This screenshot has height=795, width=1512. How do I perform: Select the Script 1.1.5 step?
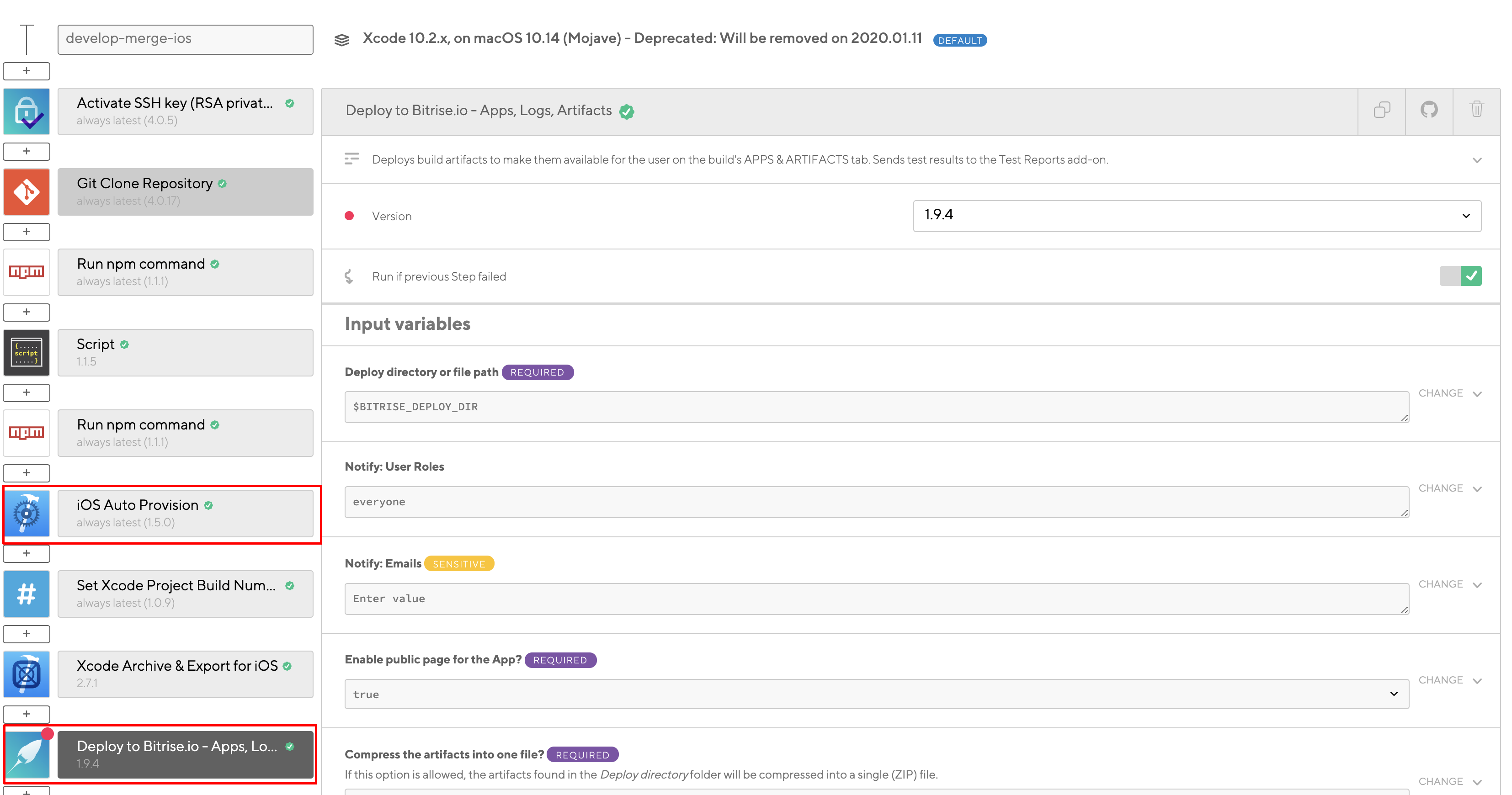click(186, 353)
